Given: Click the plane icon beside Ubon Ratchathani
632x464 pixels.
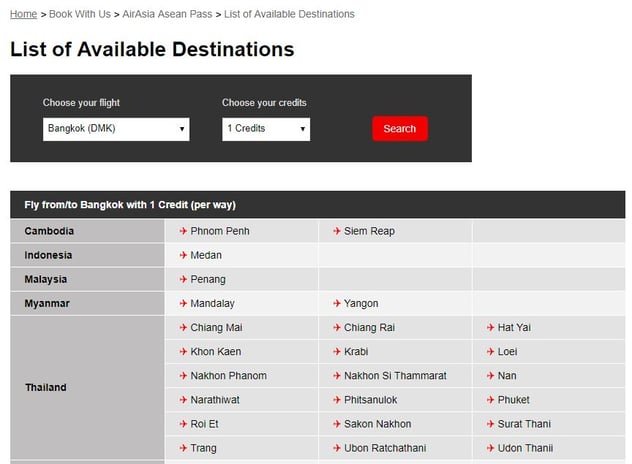Looking at the screenshot, I should pos(337,448).
